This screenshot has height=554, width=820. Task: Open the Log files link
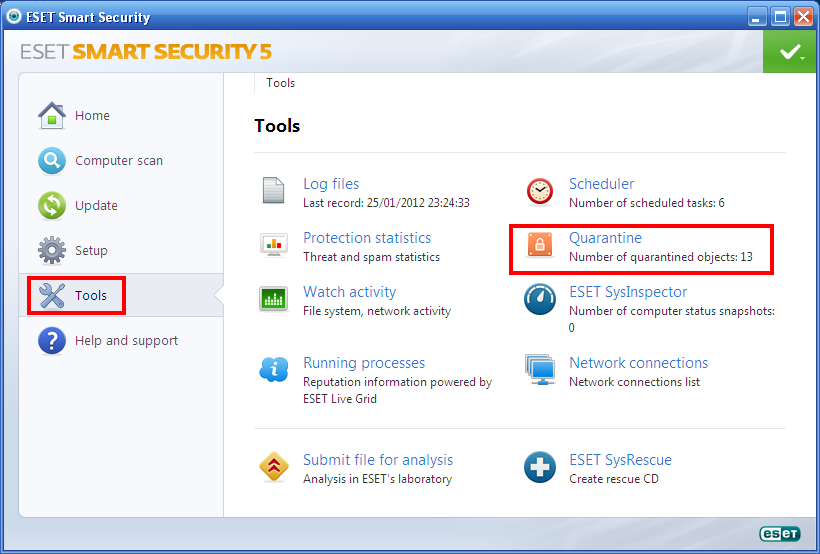click(x=331, y=184)
